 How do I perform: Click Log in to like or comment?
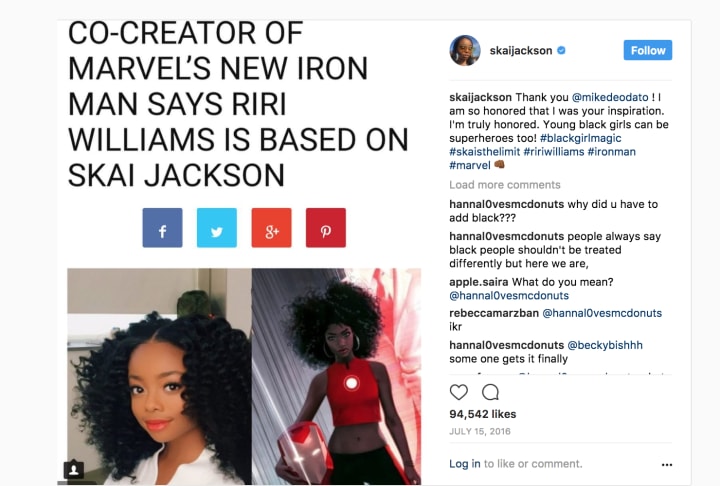click(x=465, y=464)
